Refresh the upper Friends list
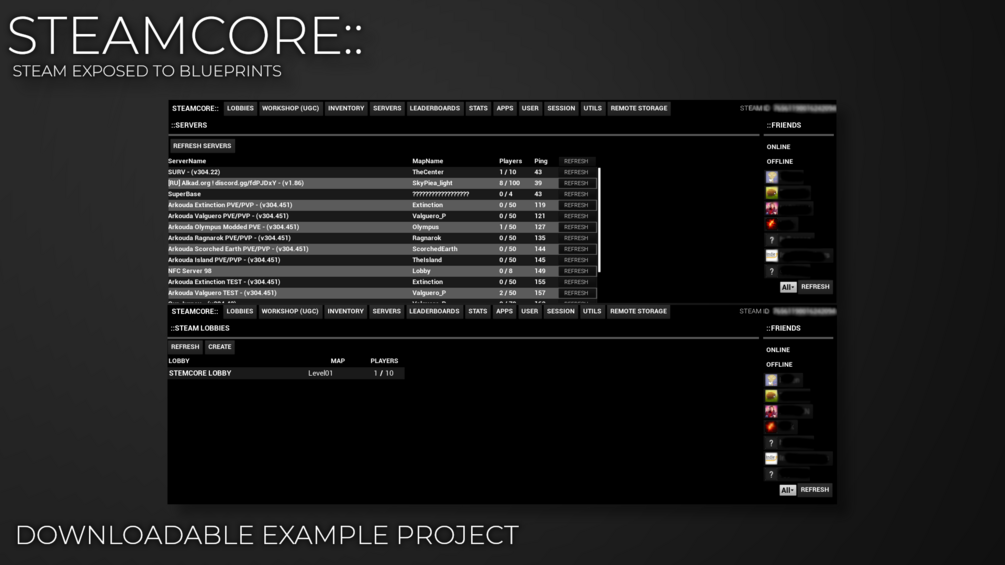The width and height of the screenshot is (1005, 565). tap(815, 287)
